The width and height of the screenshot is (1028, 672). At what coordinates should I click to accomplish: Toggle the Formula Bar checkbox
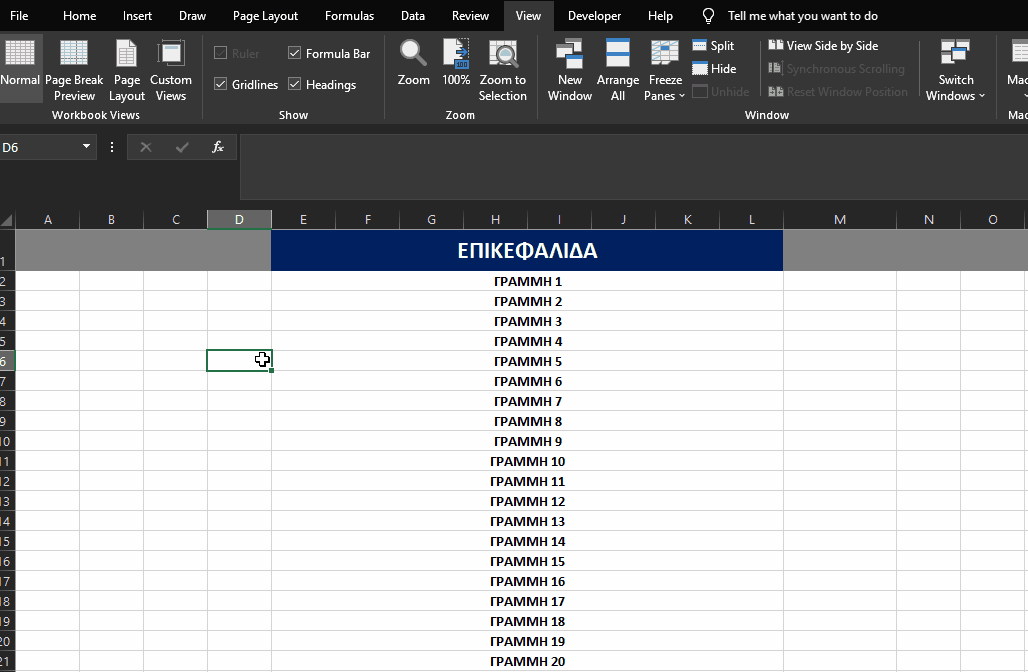[x=295, y=53]
